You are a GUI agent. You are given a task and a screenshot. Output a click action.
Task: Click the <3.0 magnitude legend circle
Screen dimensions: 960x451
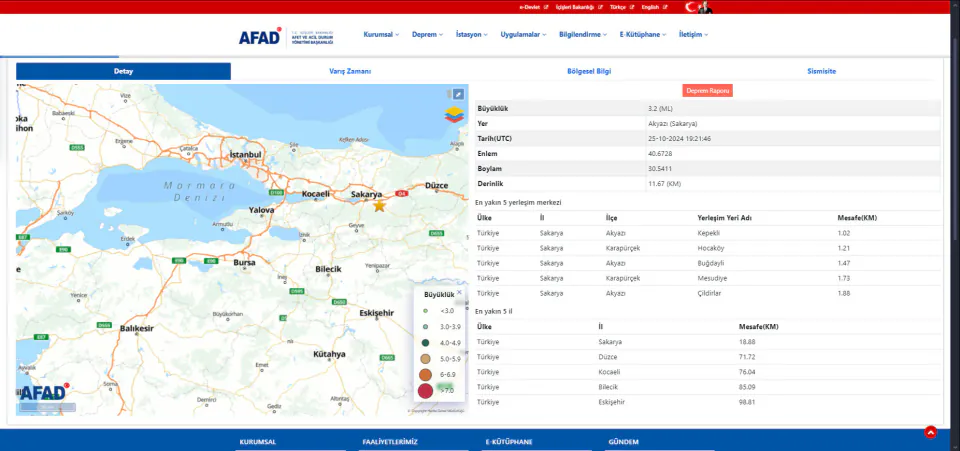(x=425, y=311)
